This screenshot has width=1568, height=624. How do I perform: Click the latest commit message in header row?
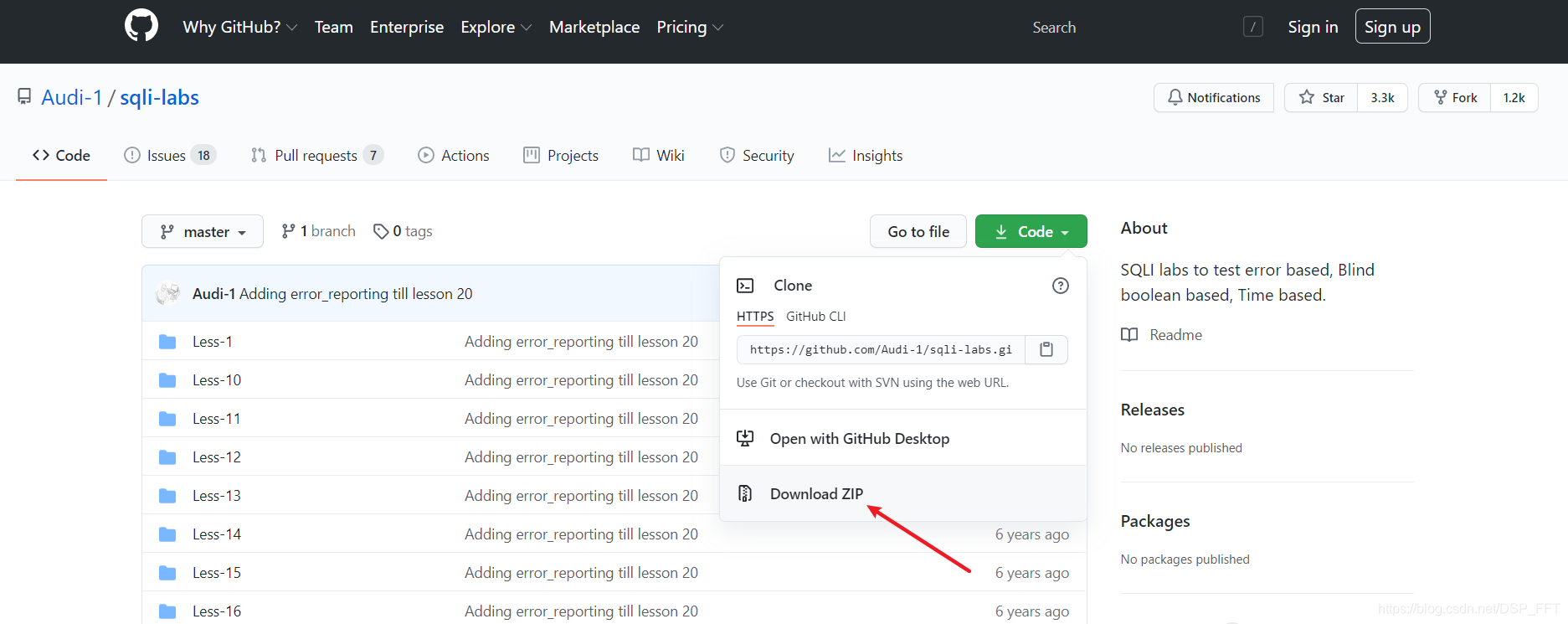tap(356, 294)
